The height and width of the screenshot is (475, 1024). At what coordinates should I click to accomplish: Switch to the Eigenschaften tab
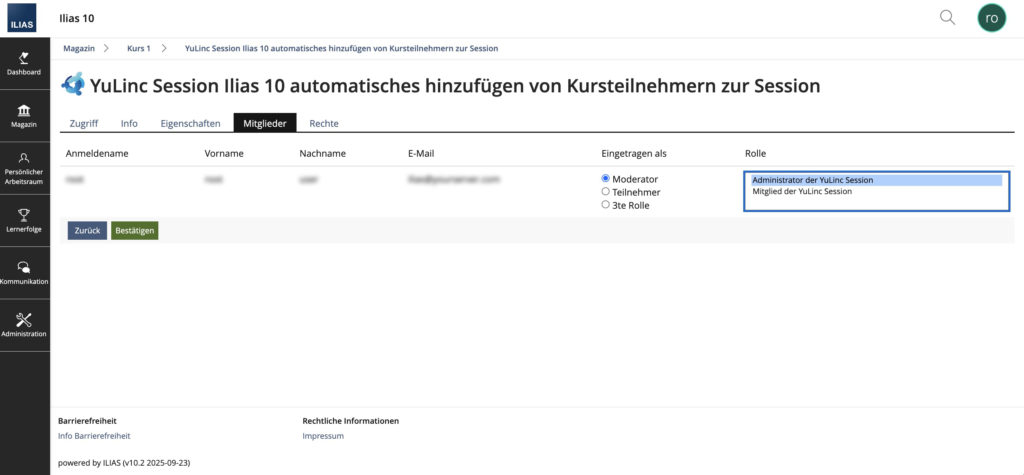(x=190, y=123)
